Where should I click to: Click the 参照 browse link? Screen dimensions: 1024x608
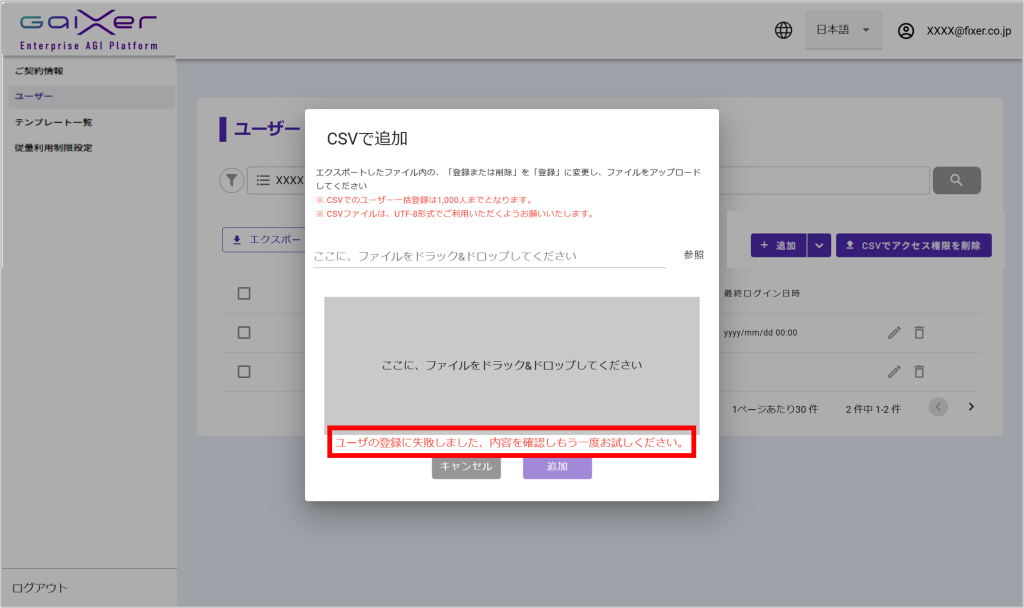(x=693, y=255)
